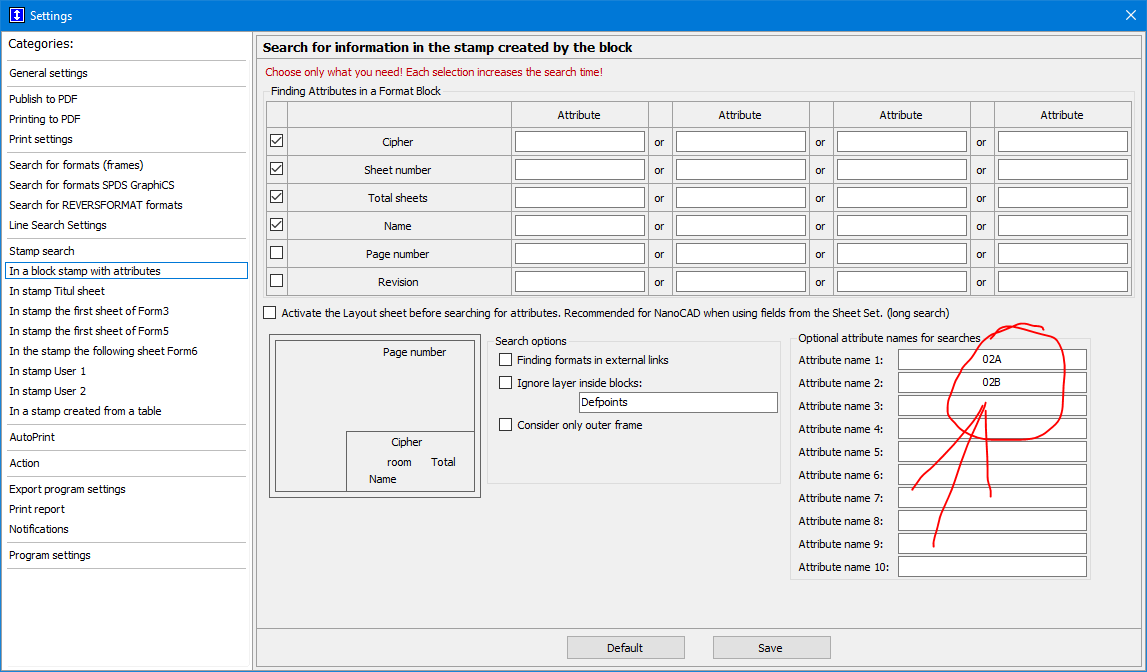Viewport: 1147px width, 672px height.
Task: Click the Attribute name 6 field
Action: [x=992, y=475]
